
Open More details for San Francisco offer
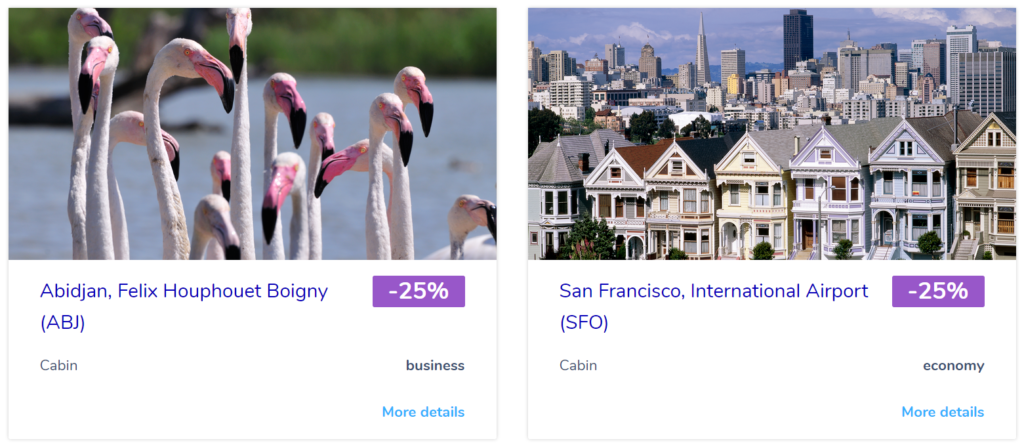[x=942, y=412]
